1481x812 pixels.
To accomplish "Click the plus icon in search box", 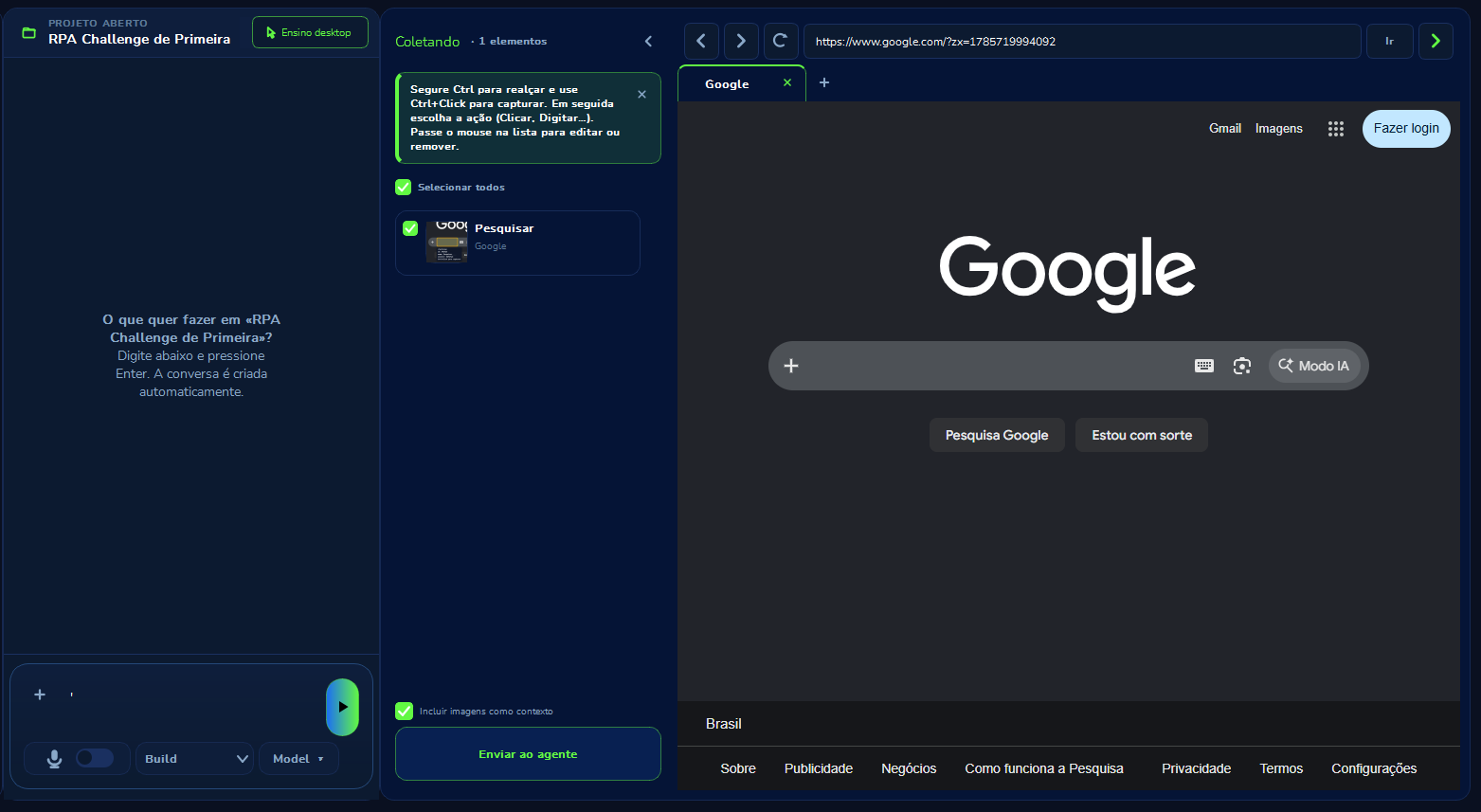I will pyautogui.click(x=791, y=366).
